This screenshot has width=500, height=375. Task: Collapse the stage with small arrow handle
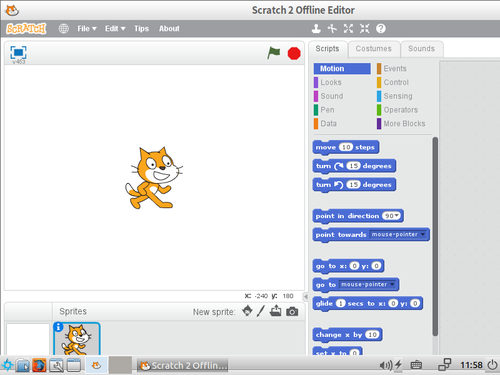[x=305, y=296]
